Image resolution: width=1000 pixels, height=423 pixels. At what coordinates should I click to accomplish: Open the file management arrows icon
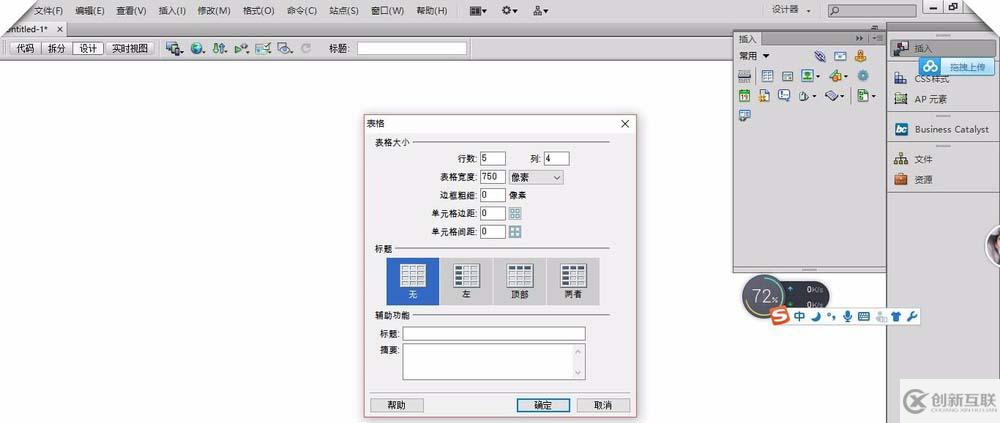220,48
